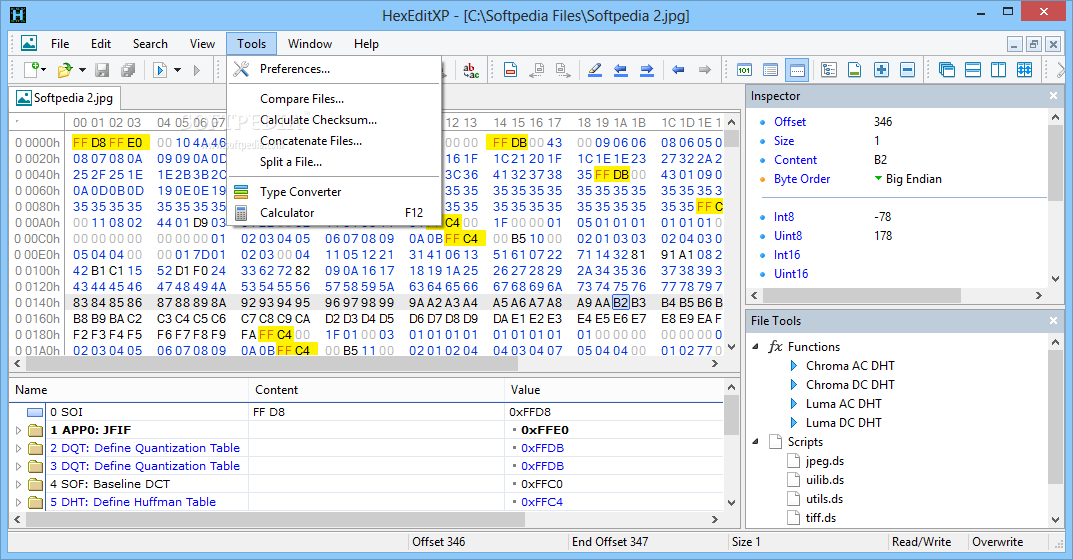Click the structure tree view icon
This screenshot has width=1073, height=560.
click(829, 69)
